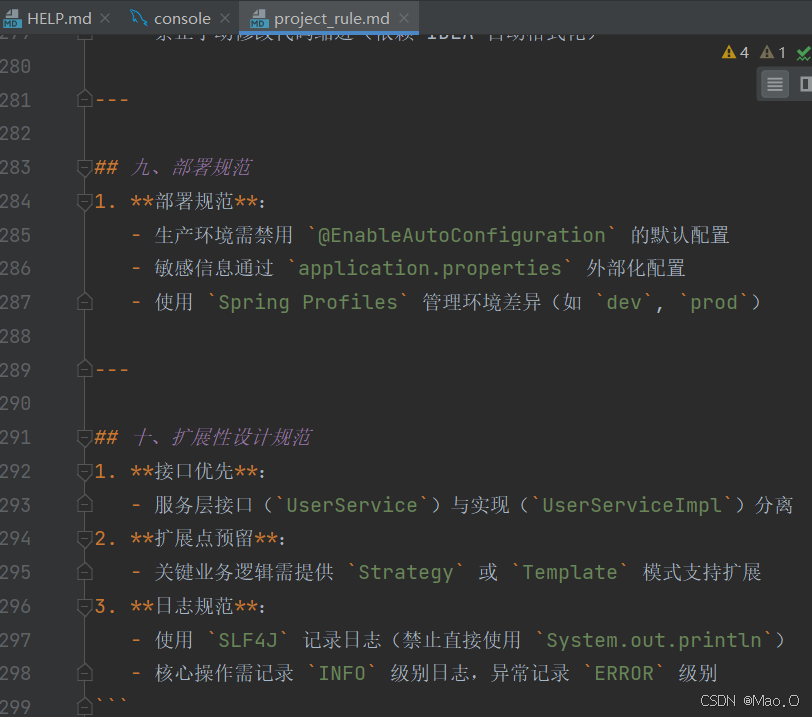
Task: Click the ERROR code span
Action: tap(624, 674)
